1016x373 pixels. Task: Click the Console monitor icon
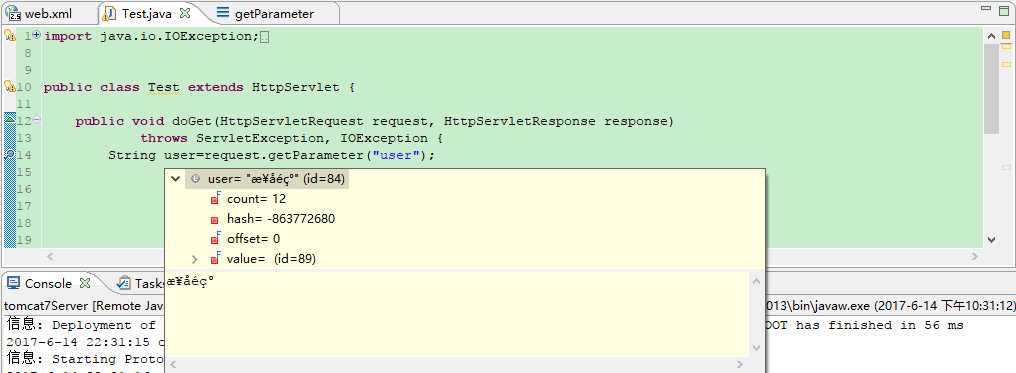click(x=13, y=283)
